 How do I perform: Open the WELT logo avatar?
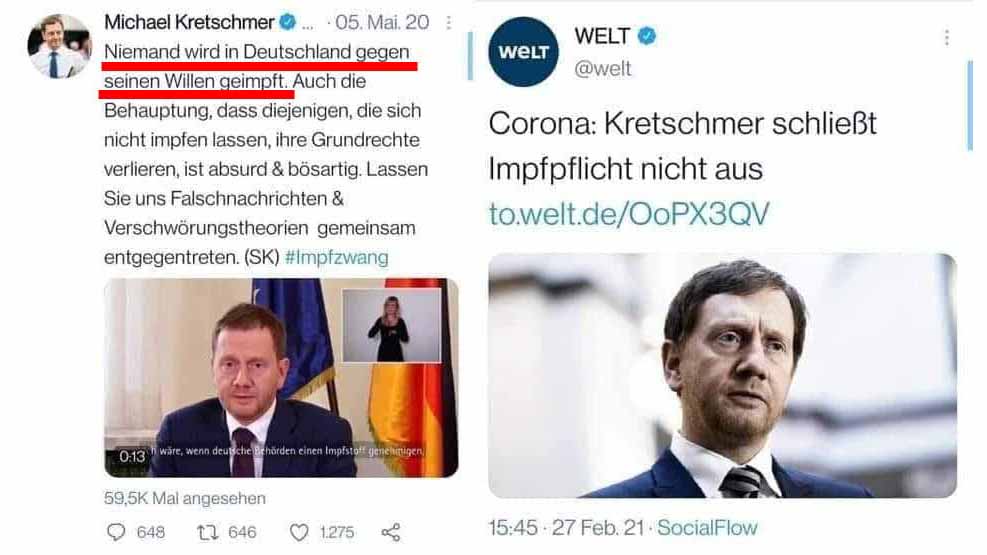click(x=523, y=52)
